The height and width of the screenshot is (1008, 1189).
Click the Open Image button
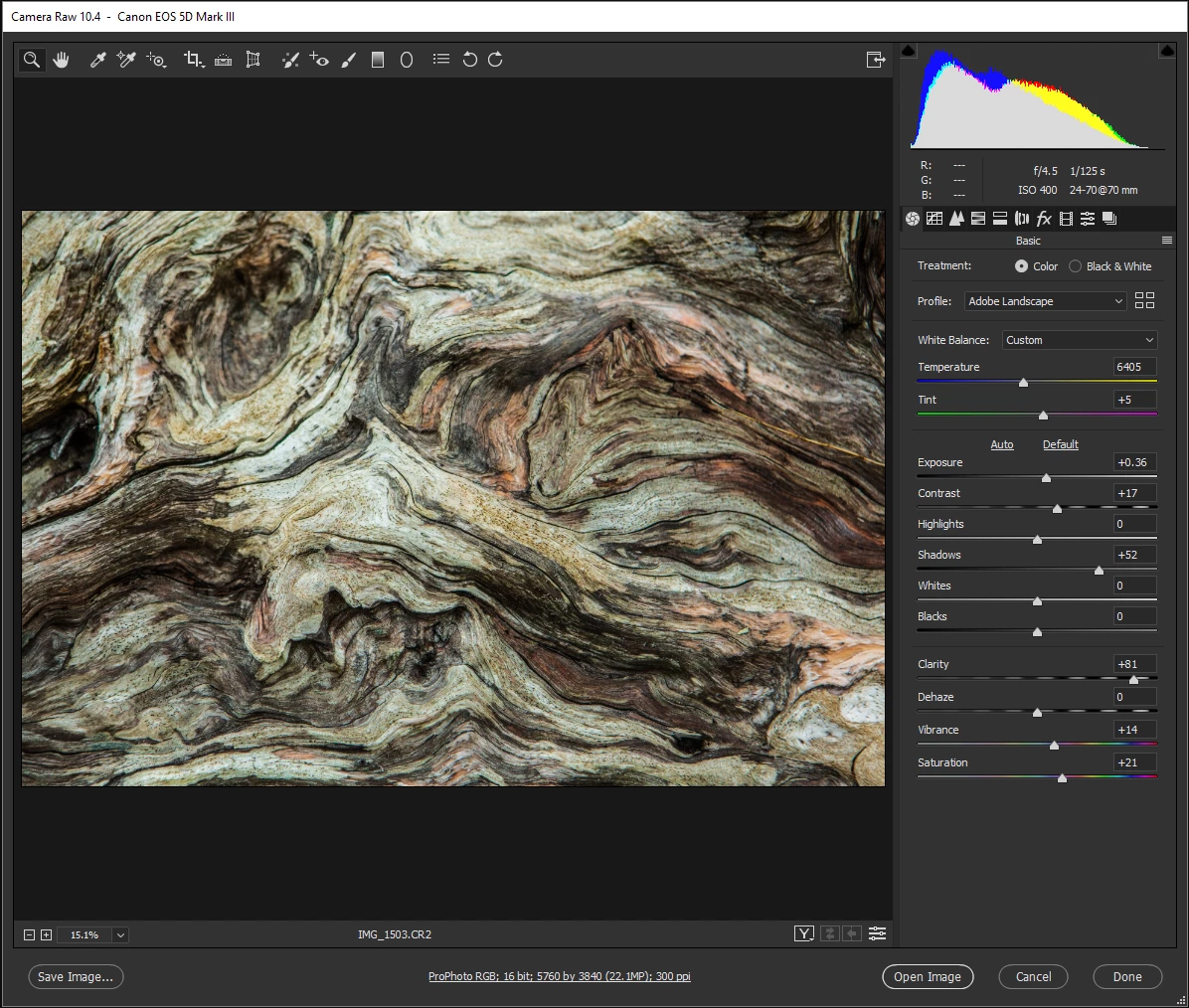click(927, 977)
